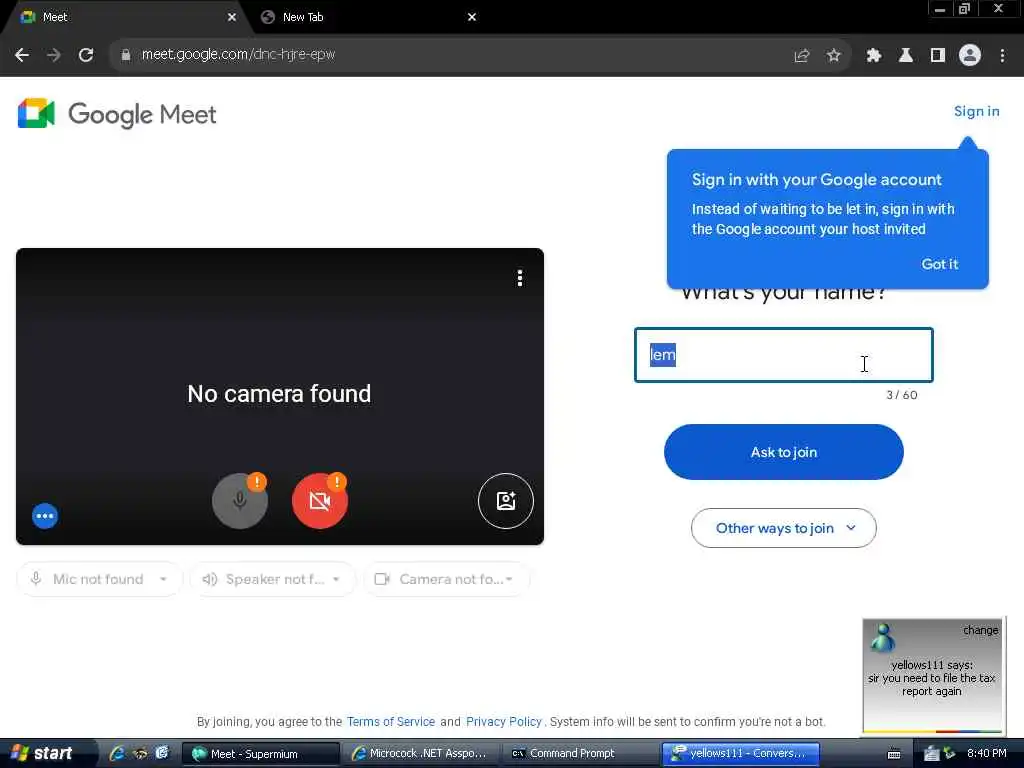Open the yellows111 conversation taskbar item
Screen dimensions: 1024x768
point(741,754)
